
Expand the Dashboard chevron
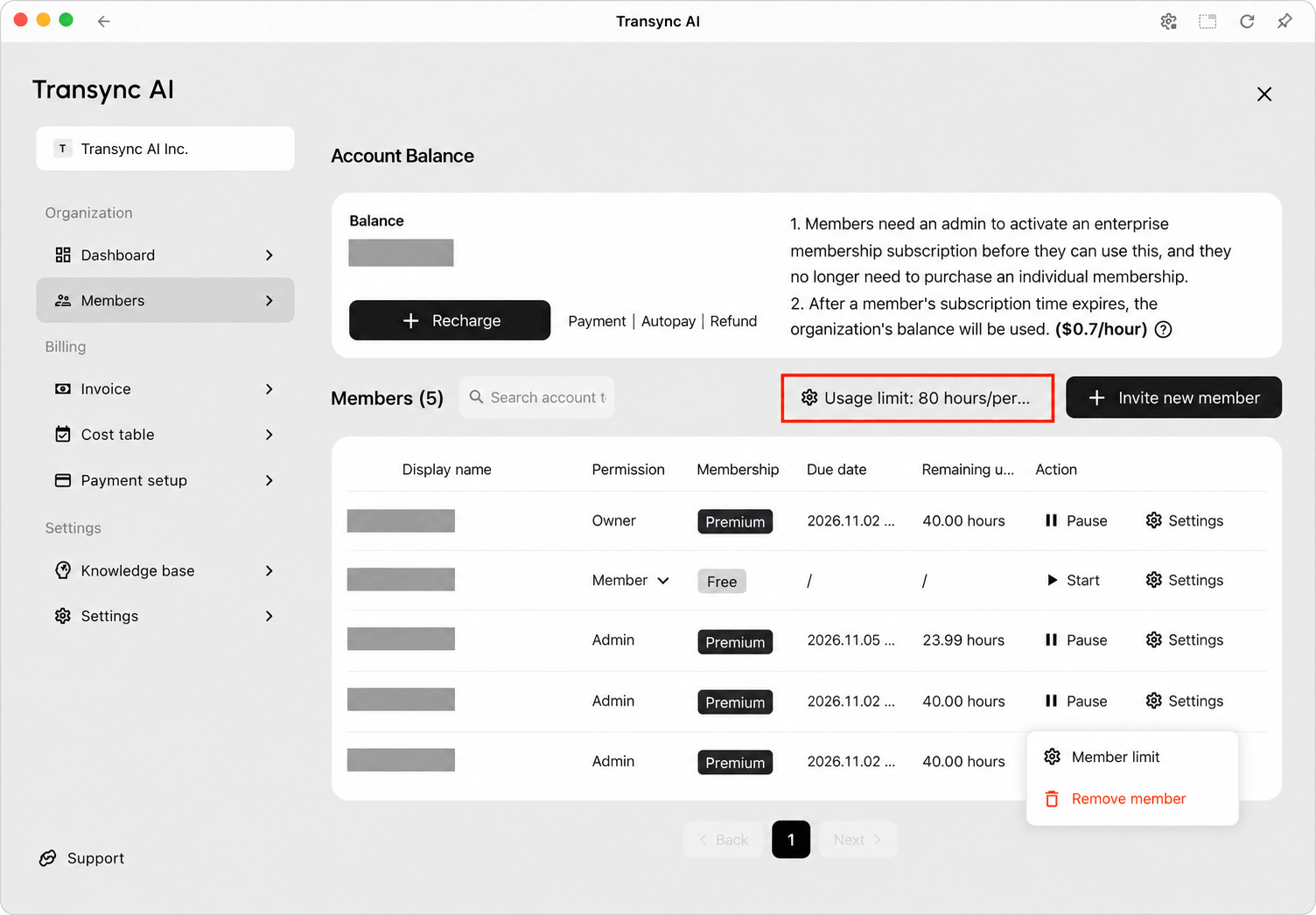[x=269, y=255]
